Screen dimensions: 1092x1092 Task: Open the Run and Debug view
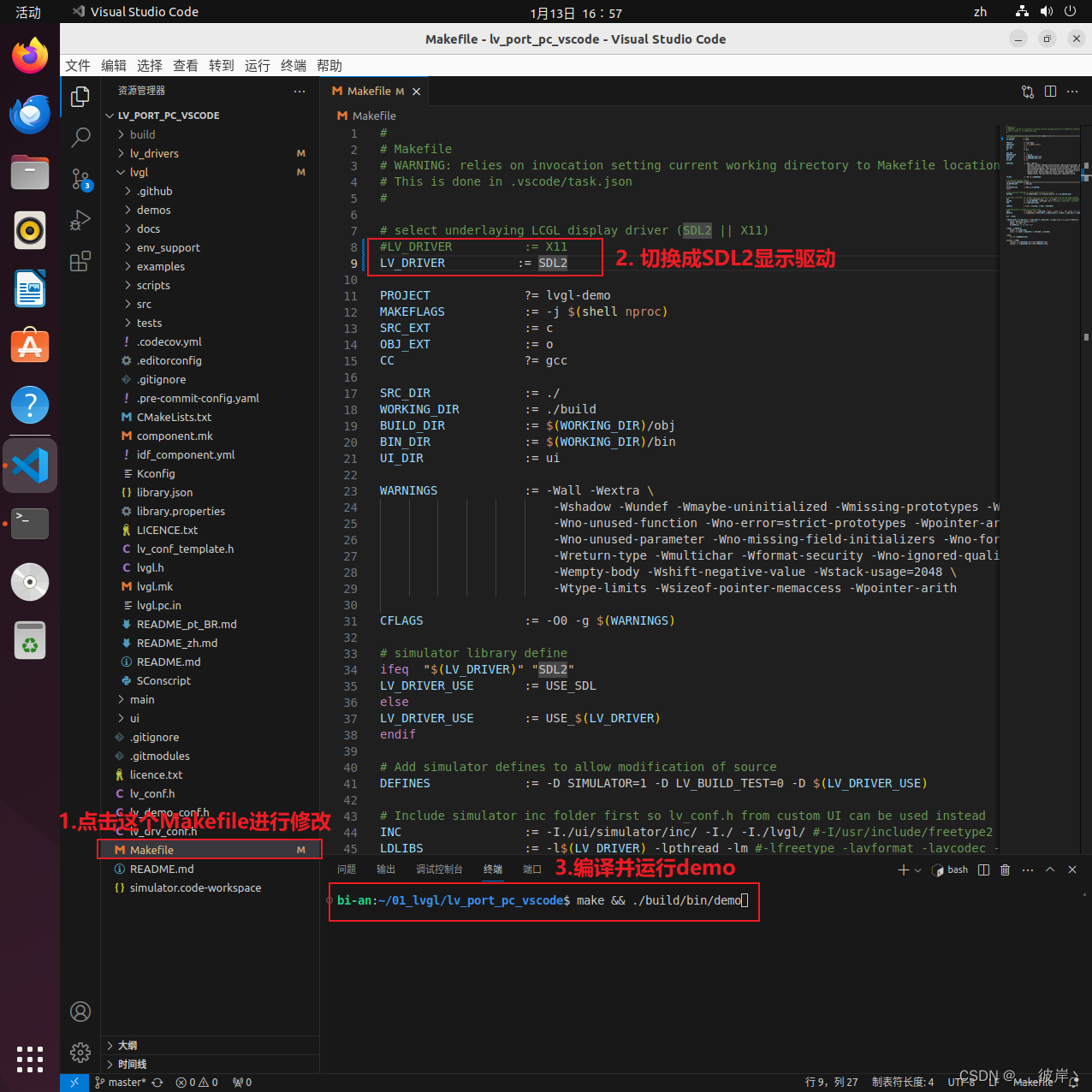80,220
